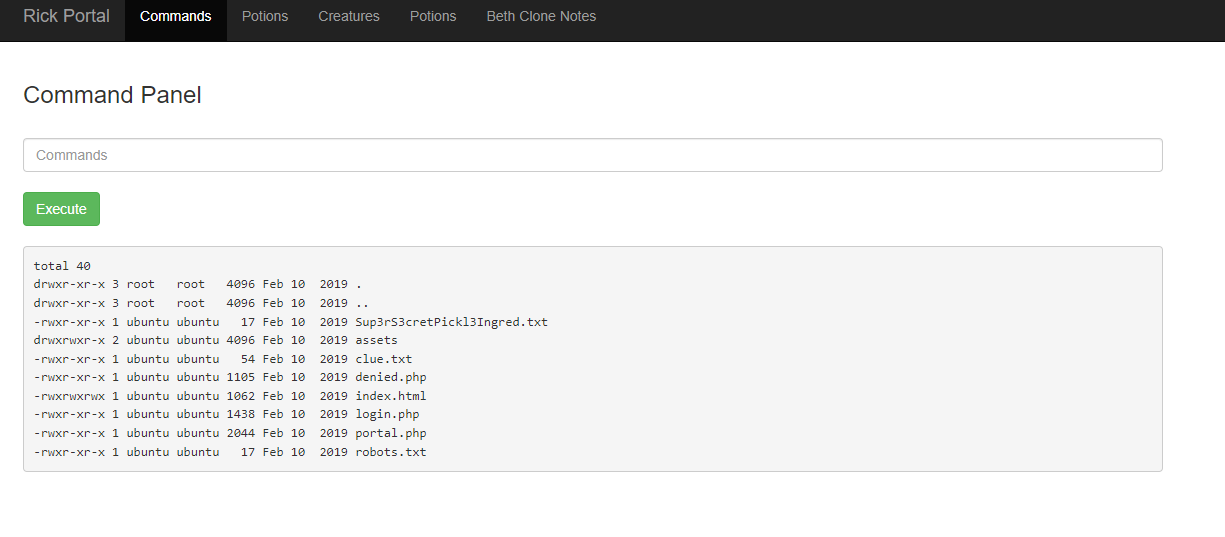Click the green Execute button
Screen dimensions: 1225x537
coord(61,209)
